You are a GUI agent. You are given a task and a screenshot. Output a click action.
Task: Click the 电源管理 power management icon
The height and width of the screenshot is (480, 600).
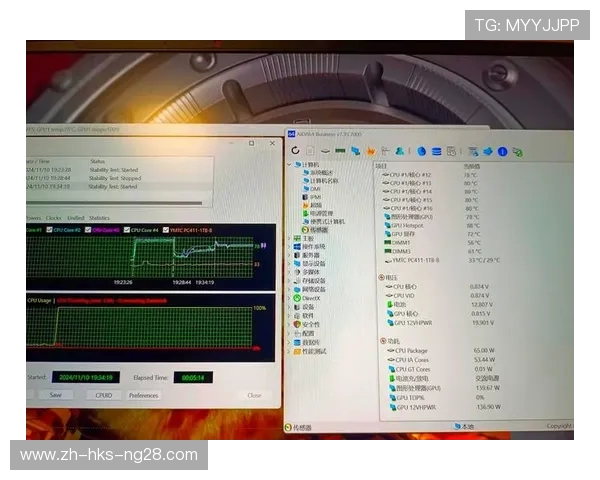(303, 213)
